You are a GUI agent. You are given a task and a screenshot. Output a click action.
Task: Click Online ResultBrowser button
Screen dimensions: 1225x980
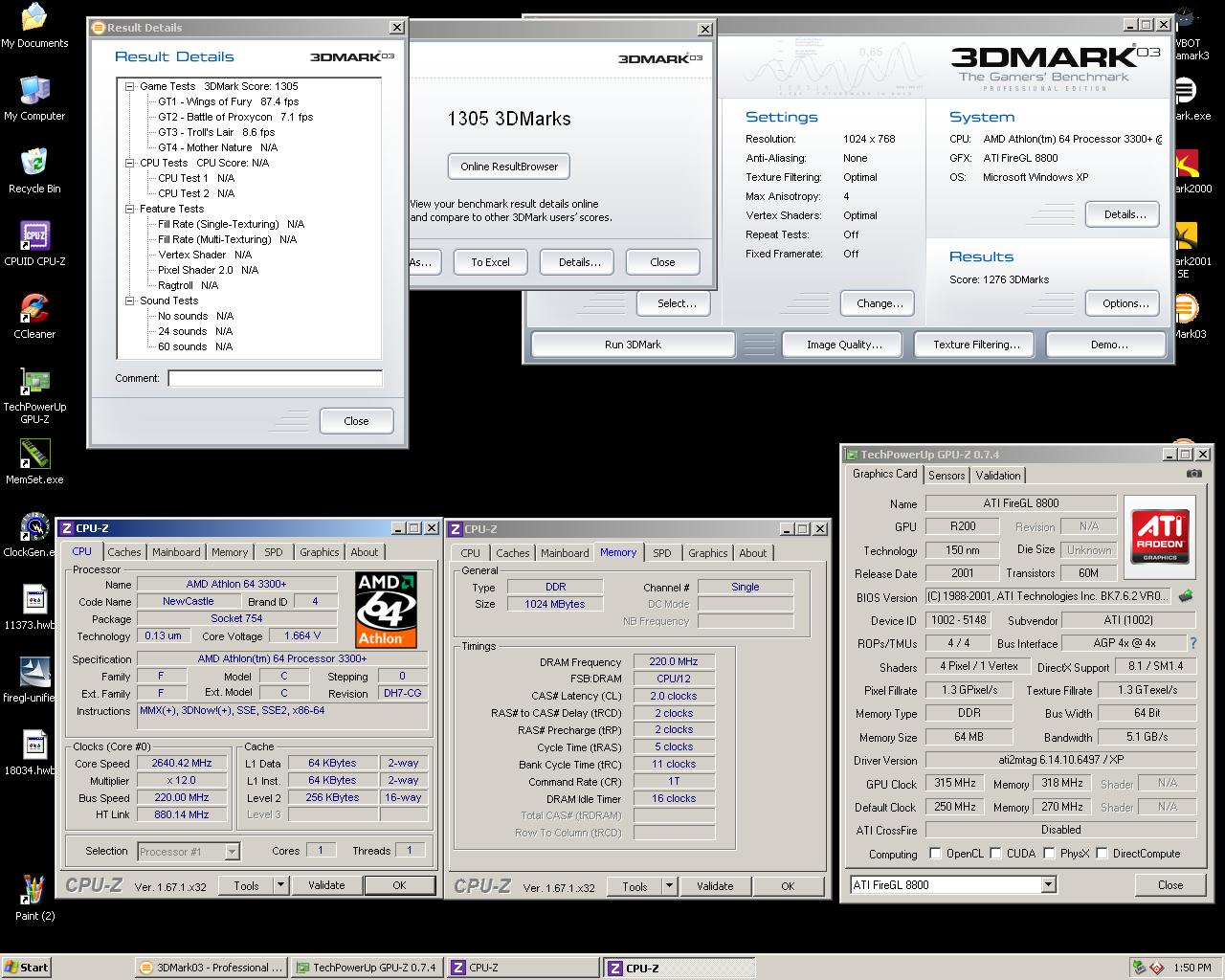click(x=509, y=167)
